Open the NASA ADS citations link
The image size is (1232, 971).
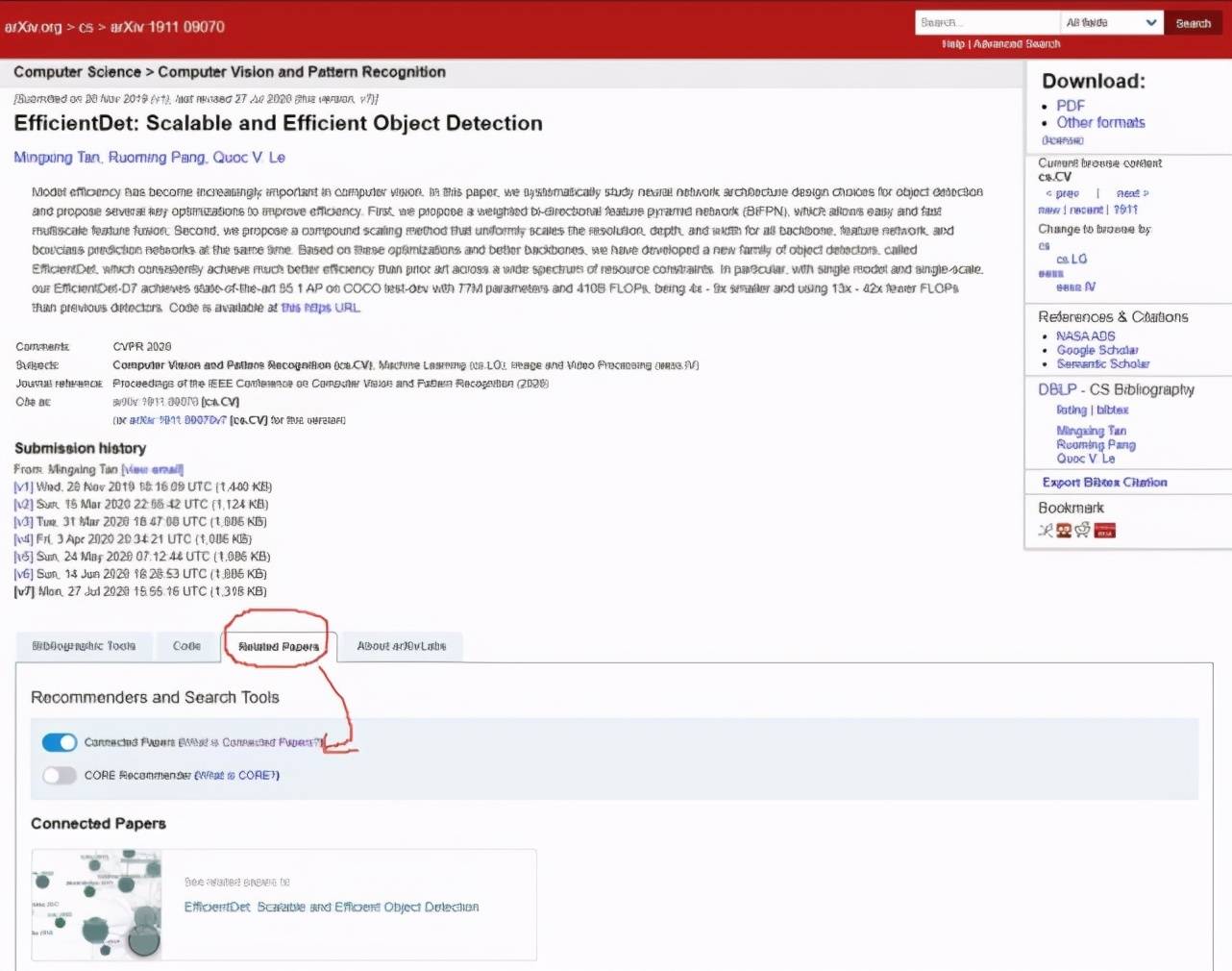1086,336
